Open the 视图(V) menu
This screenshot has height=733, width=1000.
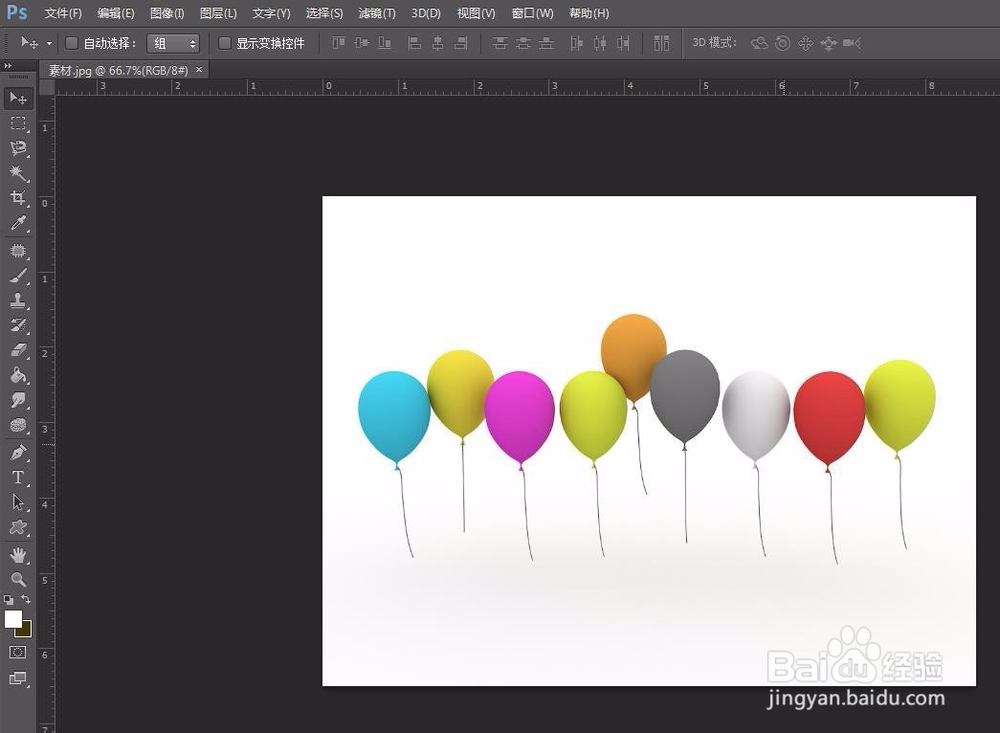[476, 13]
